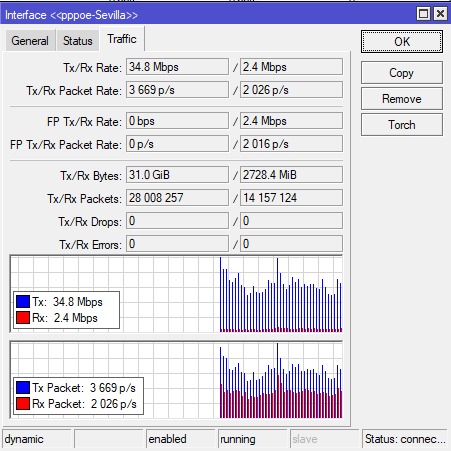This screenshot has height=451, width=451.
Task: Switch to the General tab
Action: (x=30, y=41)
